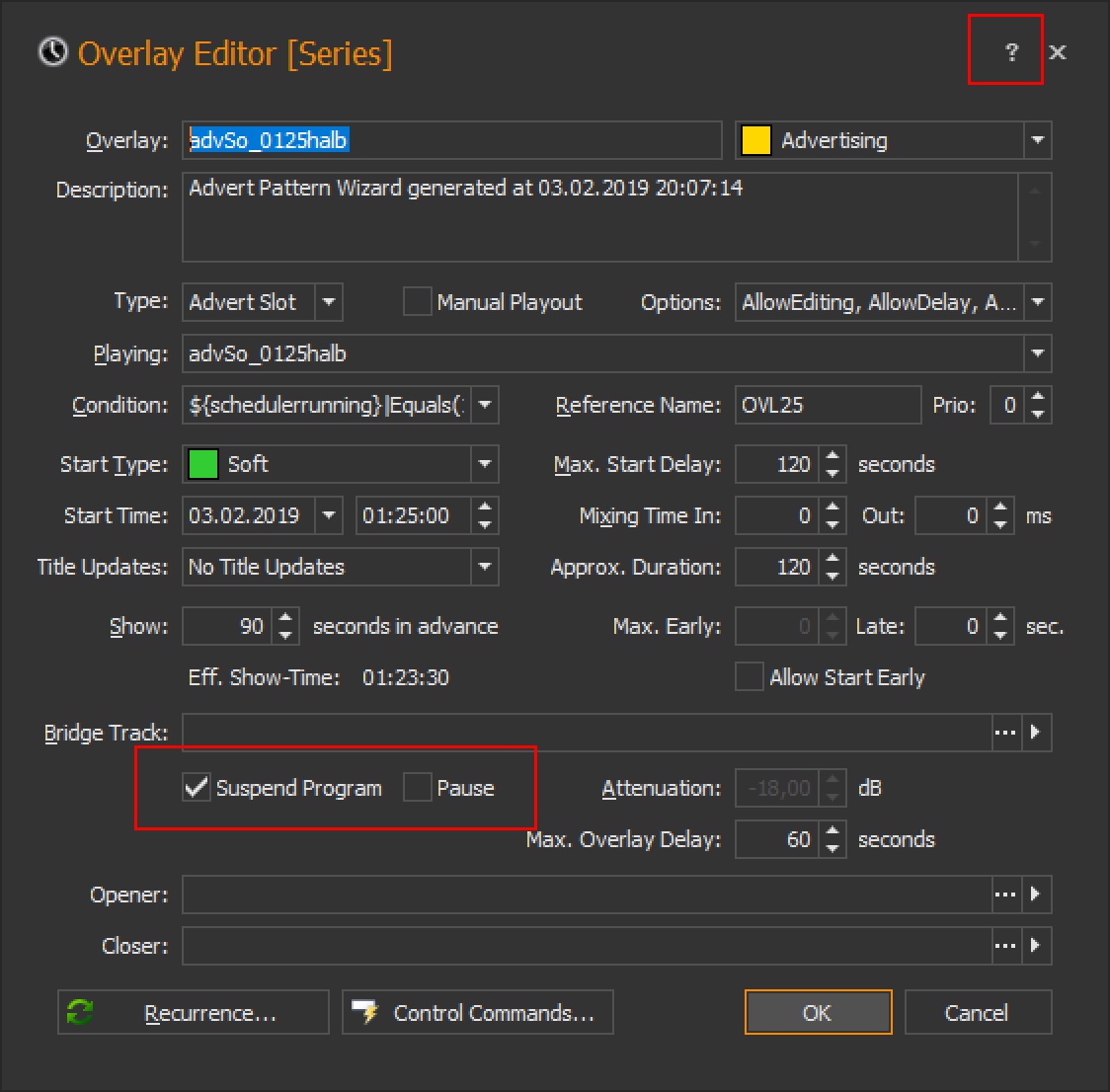
Task: Increase Max. Overlay Delay value
Action: tap(832, 831)
